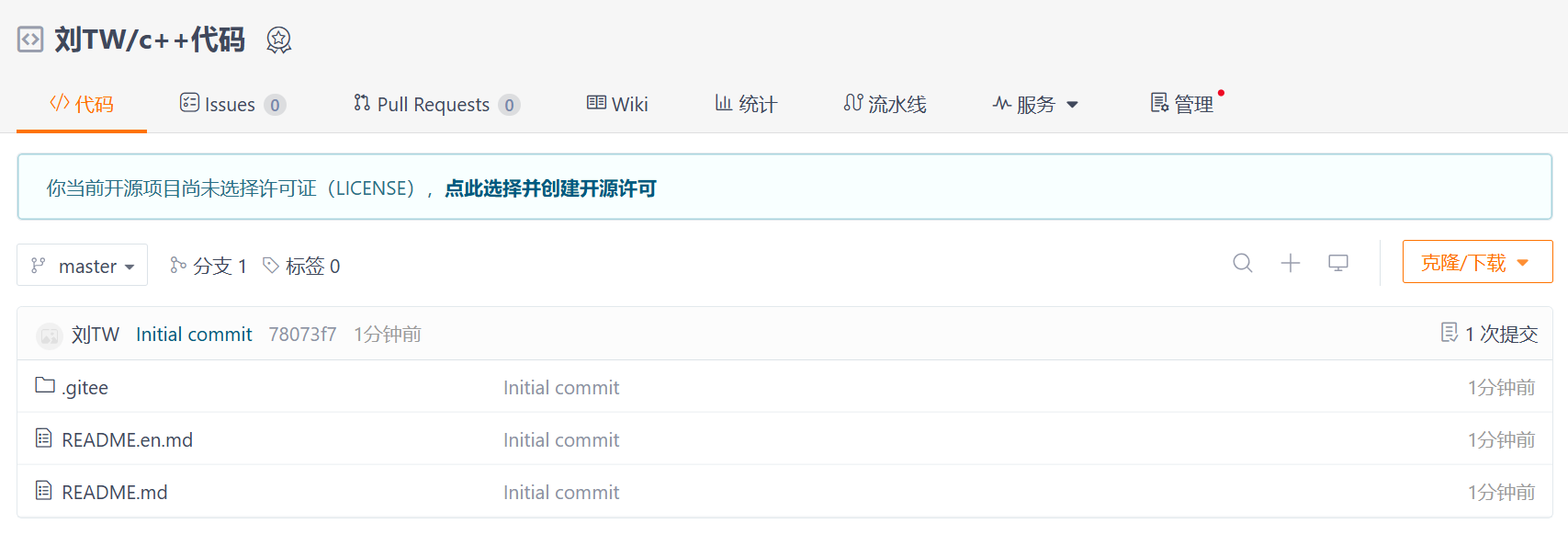This screenshot has height=546, width=1568.
Task: Open the 刘TW author link
Action: [96, 334]
